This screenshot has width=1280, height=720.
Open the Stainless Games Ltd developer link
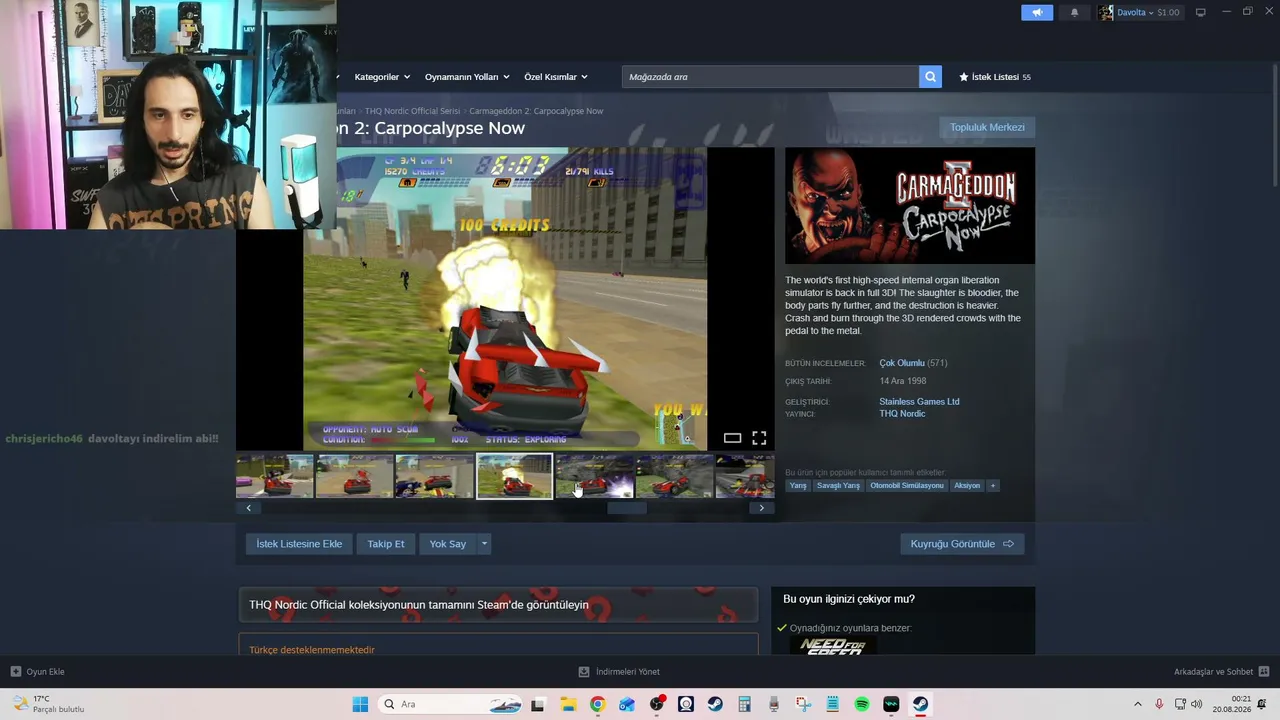click(x=919, y=402)
